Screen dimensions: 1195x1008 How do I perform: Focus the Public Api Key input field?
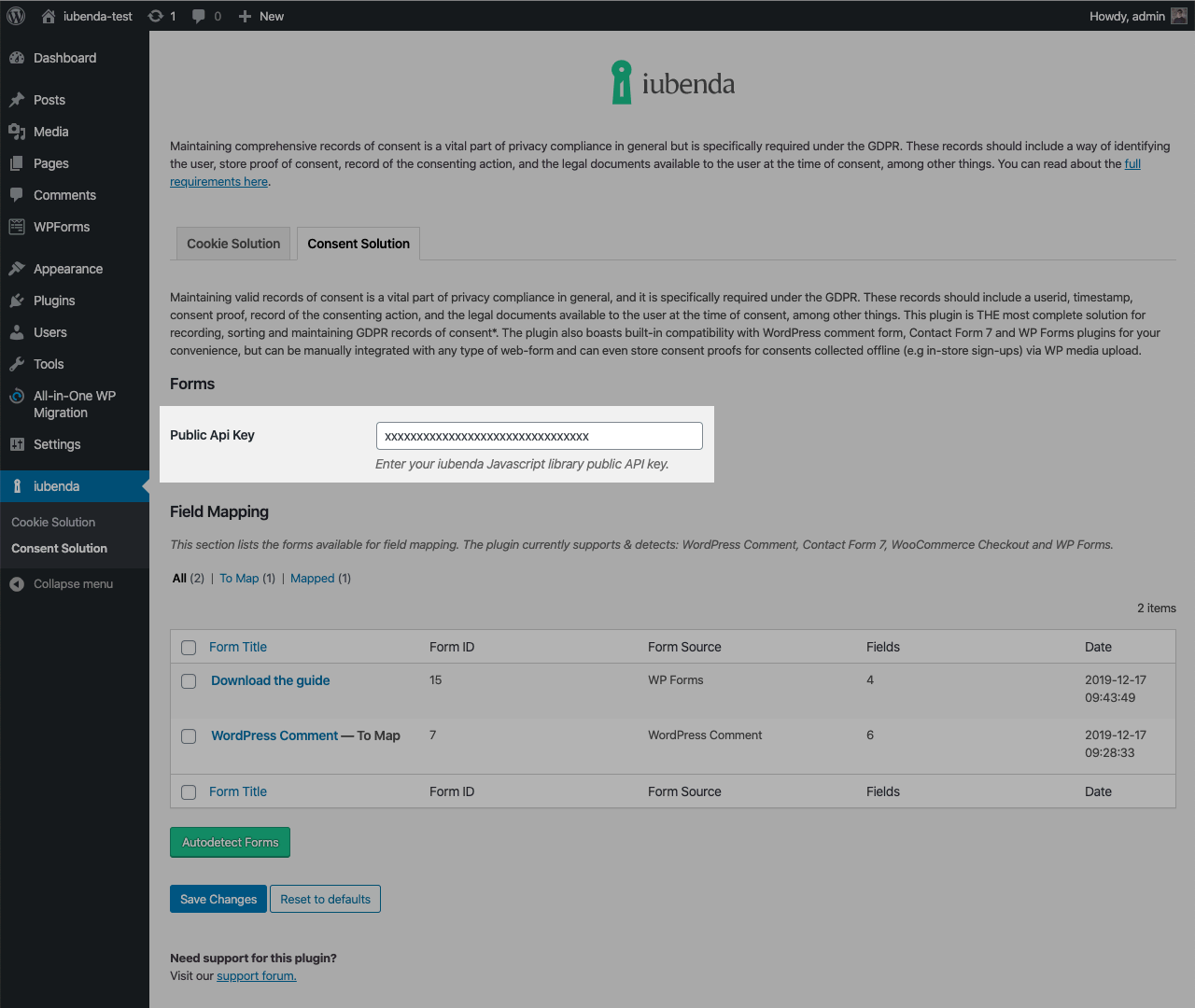point(539,436)
